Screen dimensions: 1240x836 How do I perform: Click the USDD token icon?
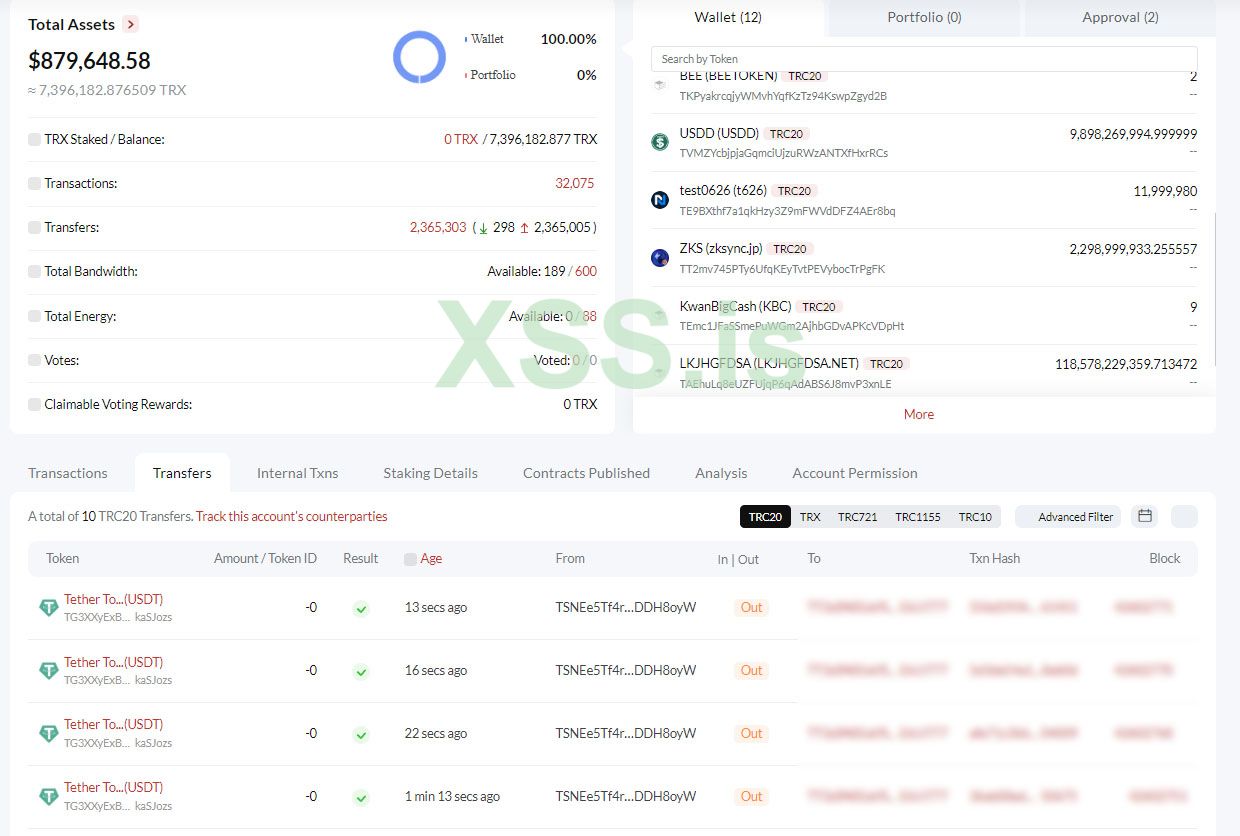point(660,142)
